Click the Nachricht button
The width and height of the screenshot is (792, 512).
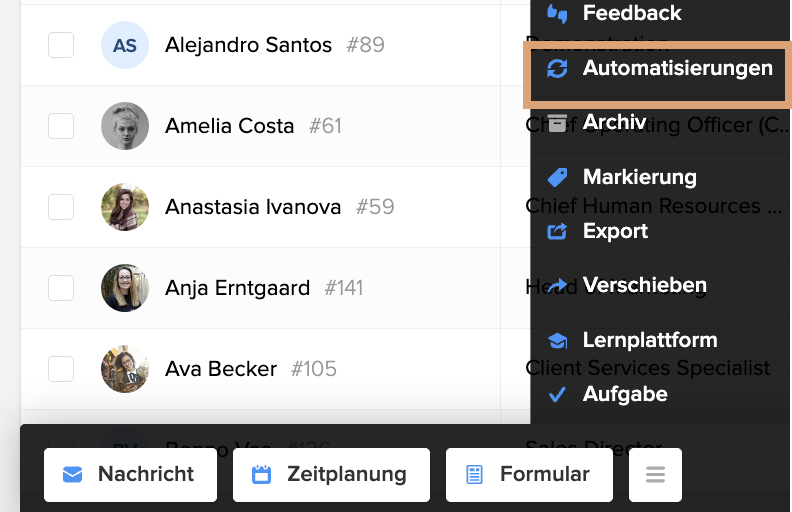pos(130,475)
